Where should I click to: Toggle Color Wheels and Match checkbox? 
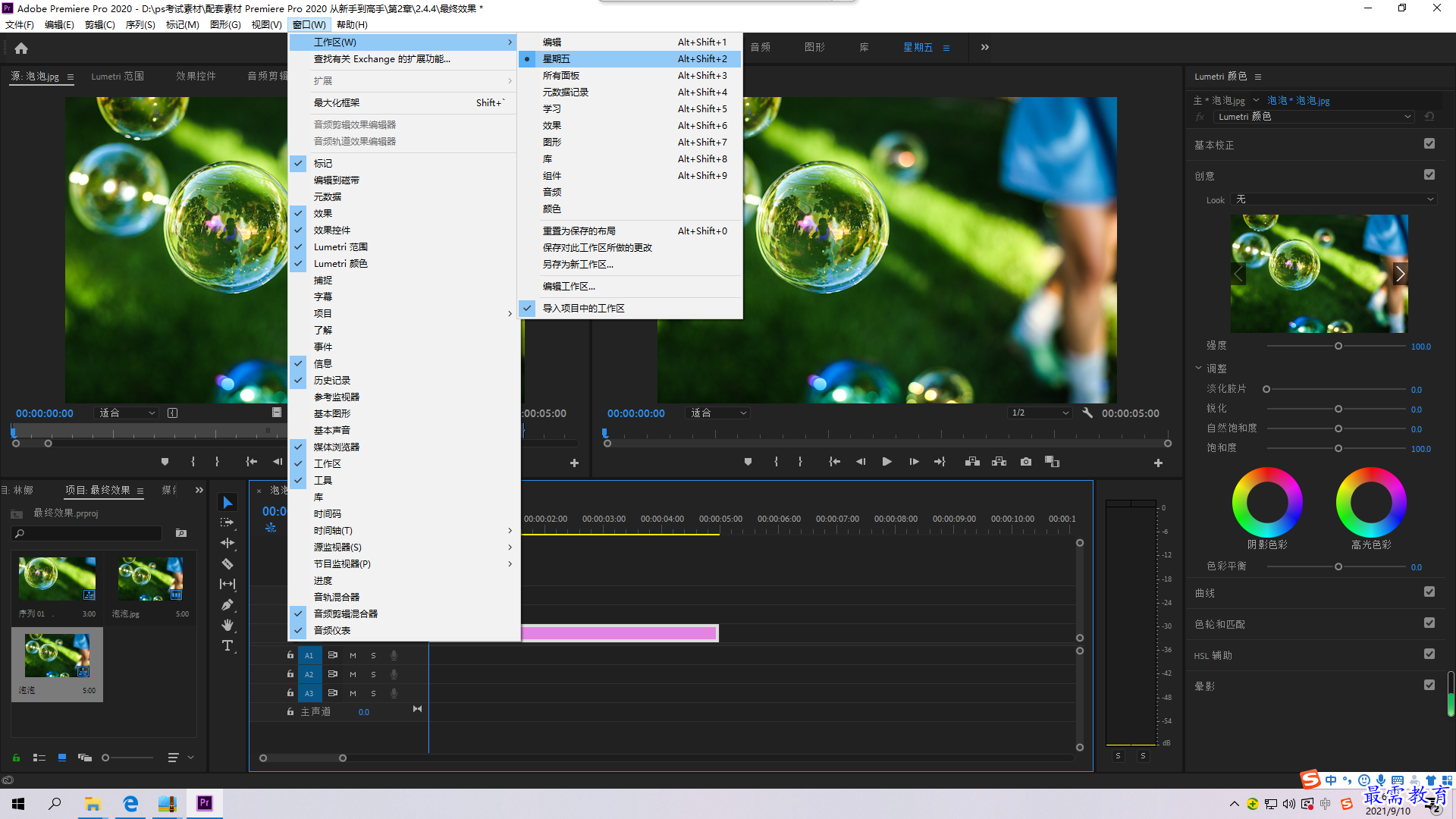(x=1429, y=623)
